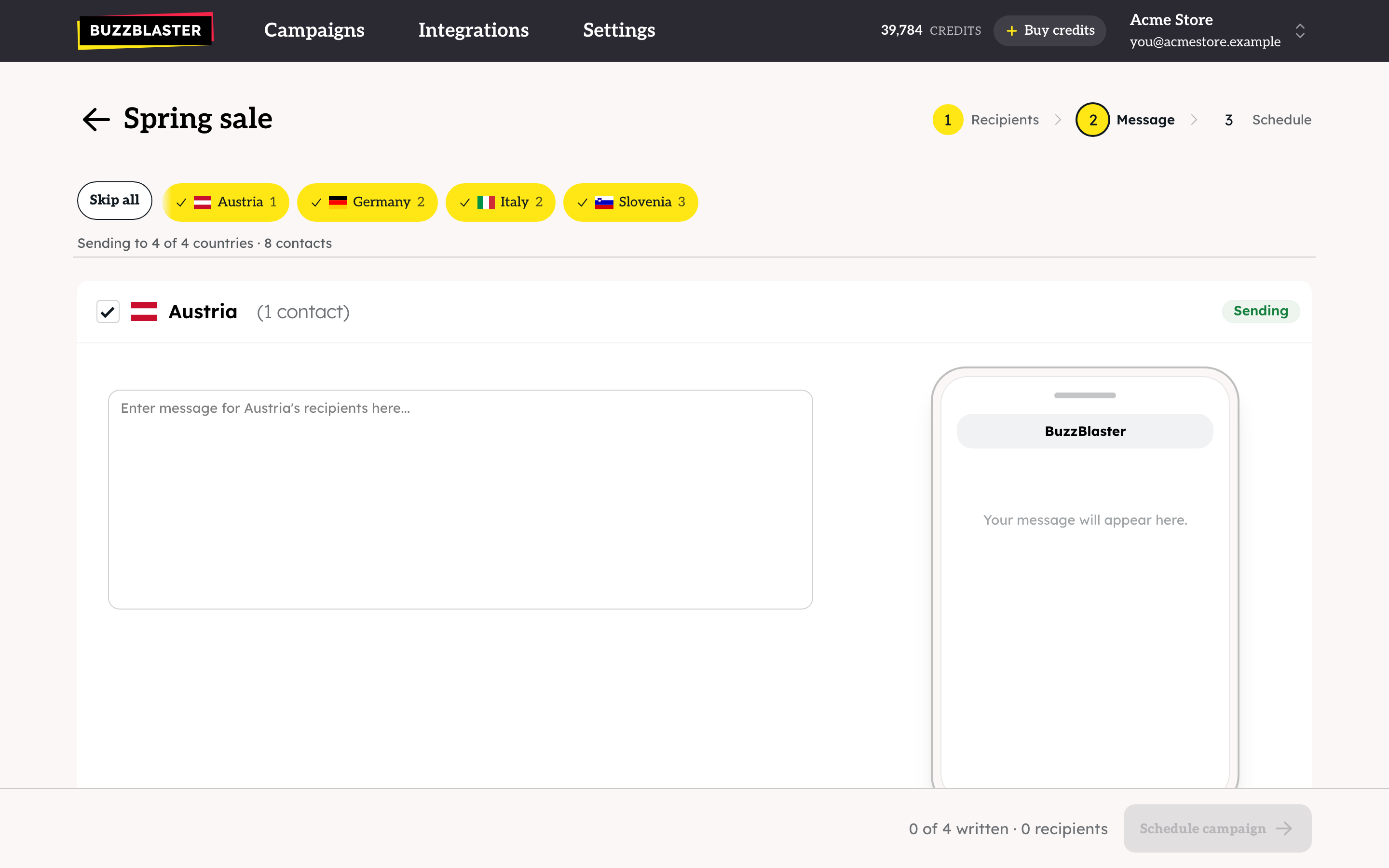The height and width of the screenshot is (868, 1389).
Task: Click 'Your message will appear here.' text
Action: point(1085,520)
